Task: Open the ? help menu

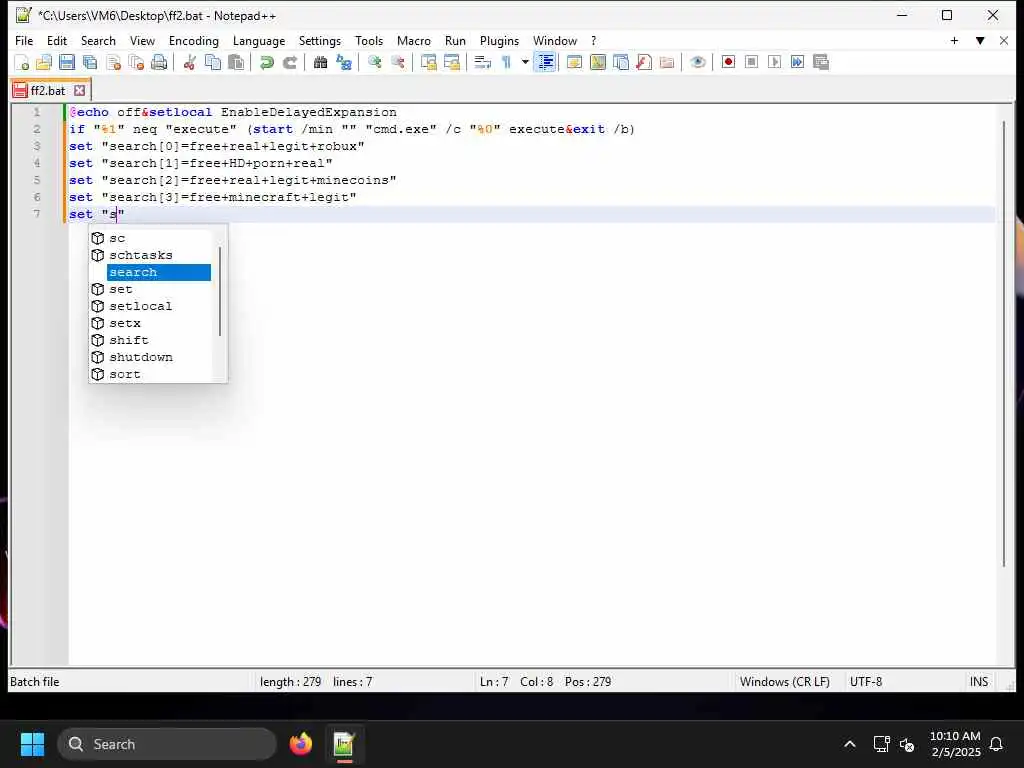Action: (x=594, y=40)
